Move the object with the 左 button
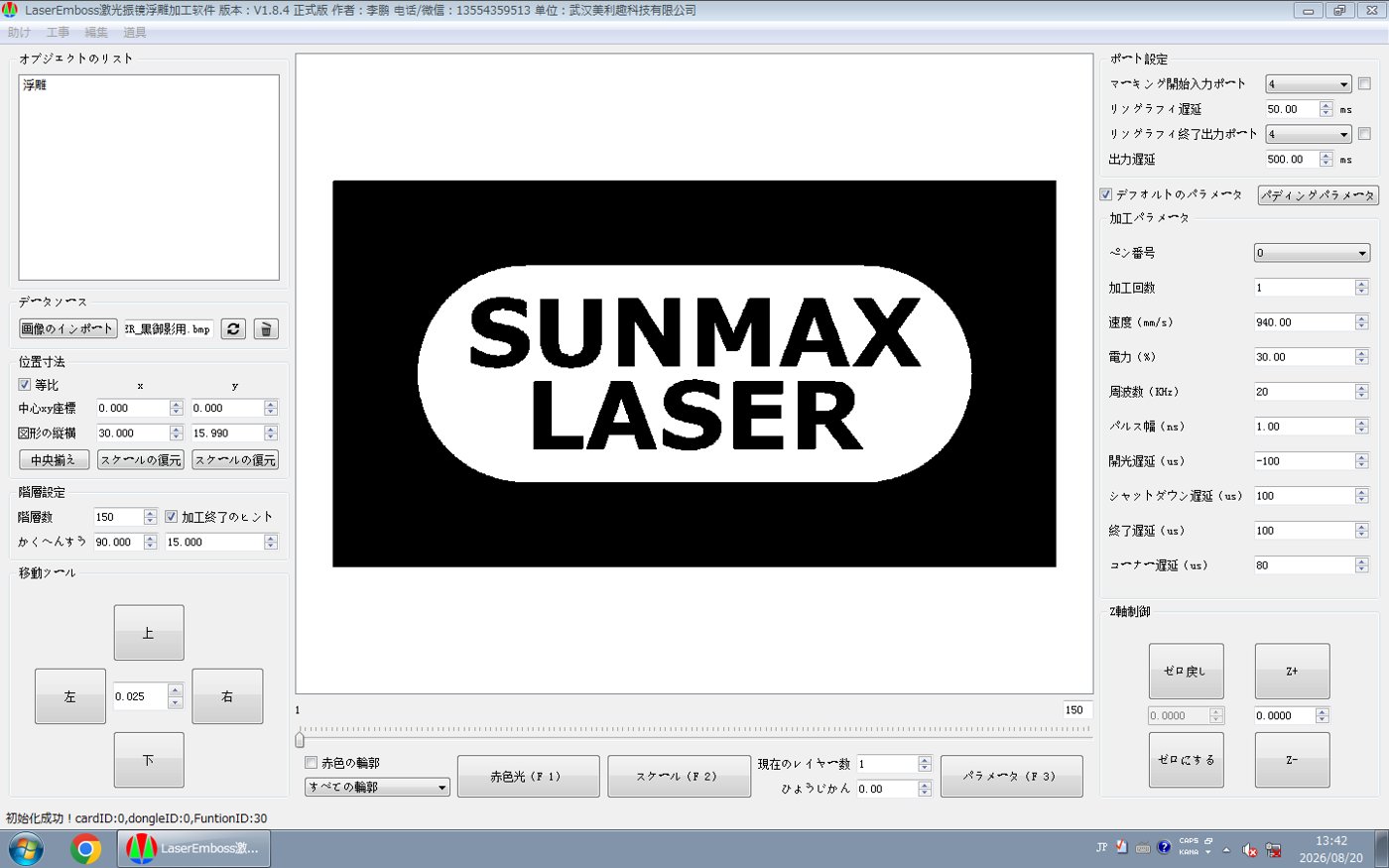This screenshot has width=1389, height=868. (69, 696)
